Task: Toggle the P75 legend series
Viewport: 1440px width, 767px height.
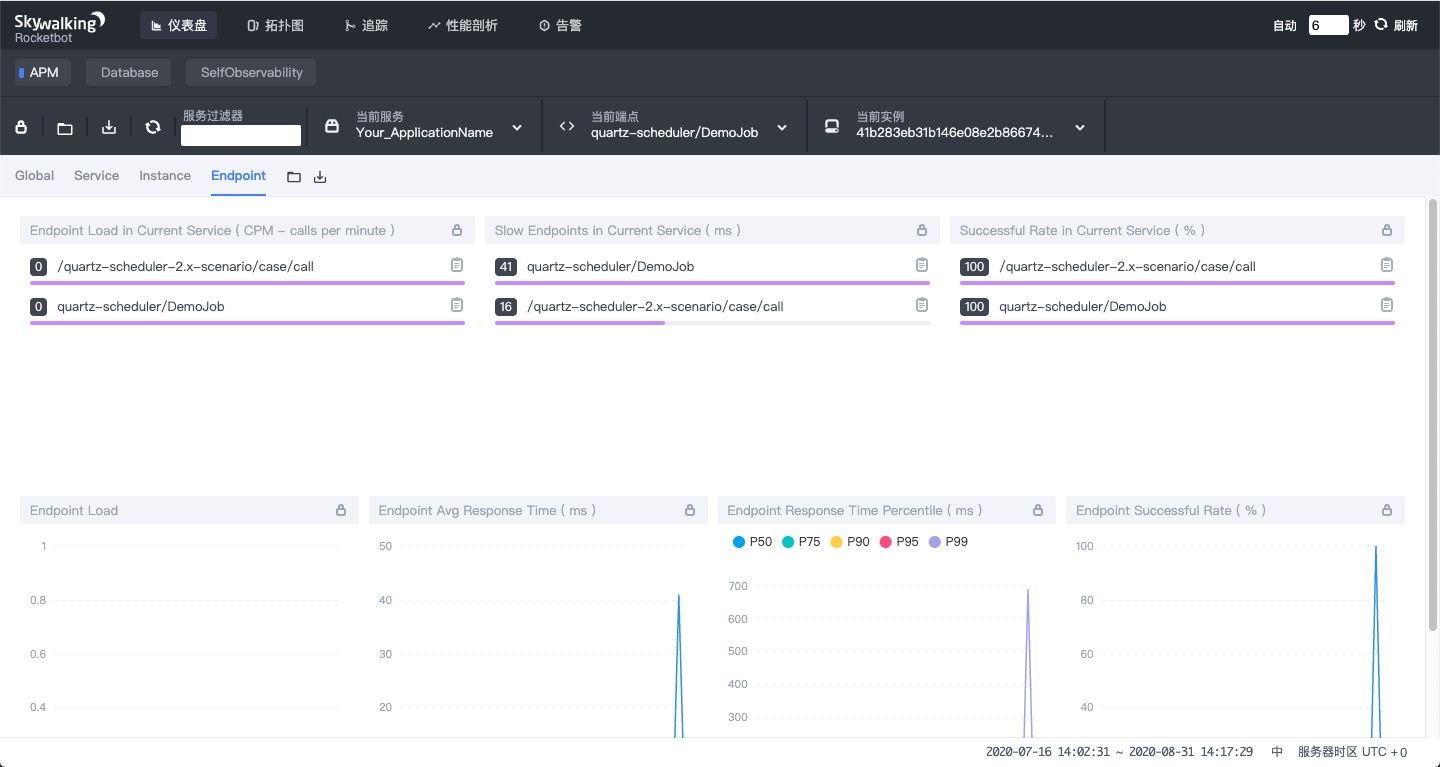Action: click(x=801, y=542)
